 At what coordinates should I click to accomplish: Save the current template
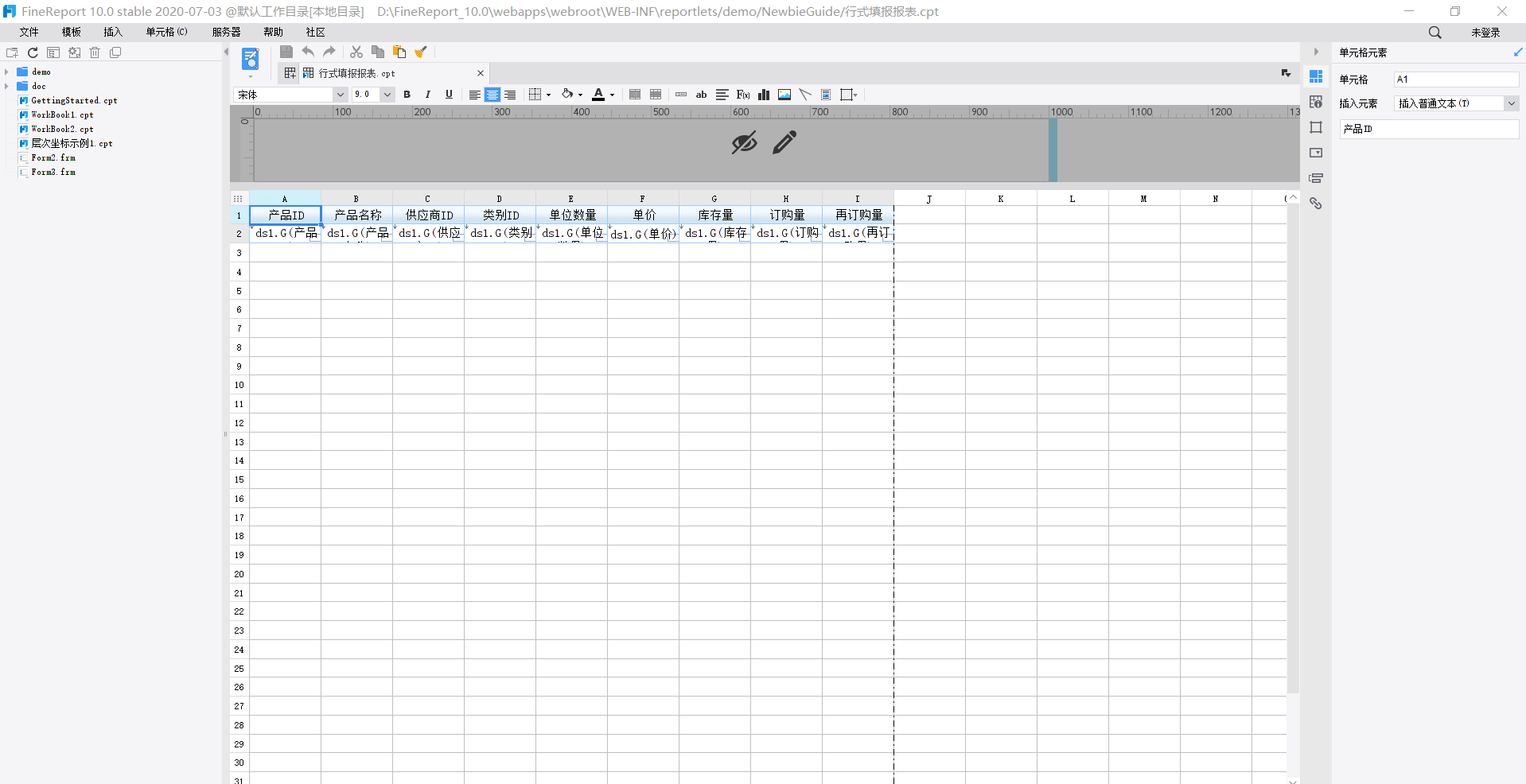click(x=286, y=52)
